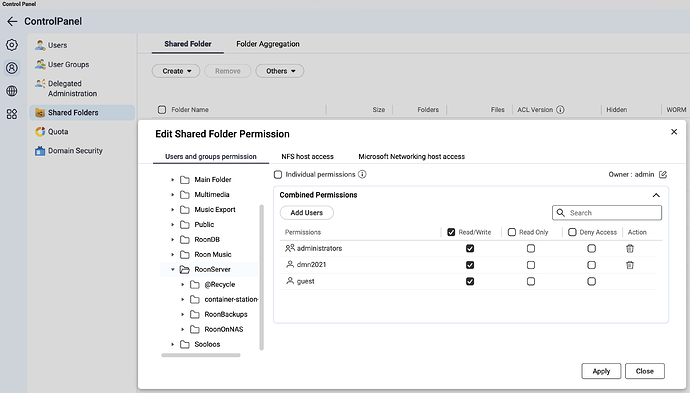
Task: Close the Edit Shared Folder Permission dialog
Action: (674, 132)
